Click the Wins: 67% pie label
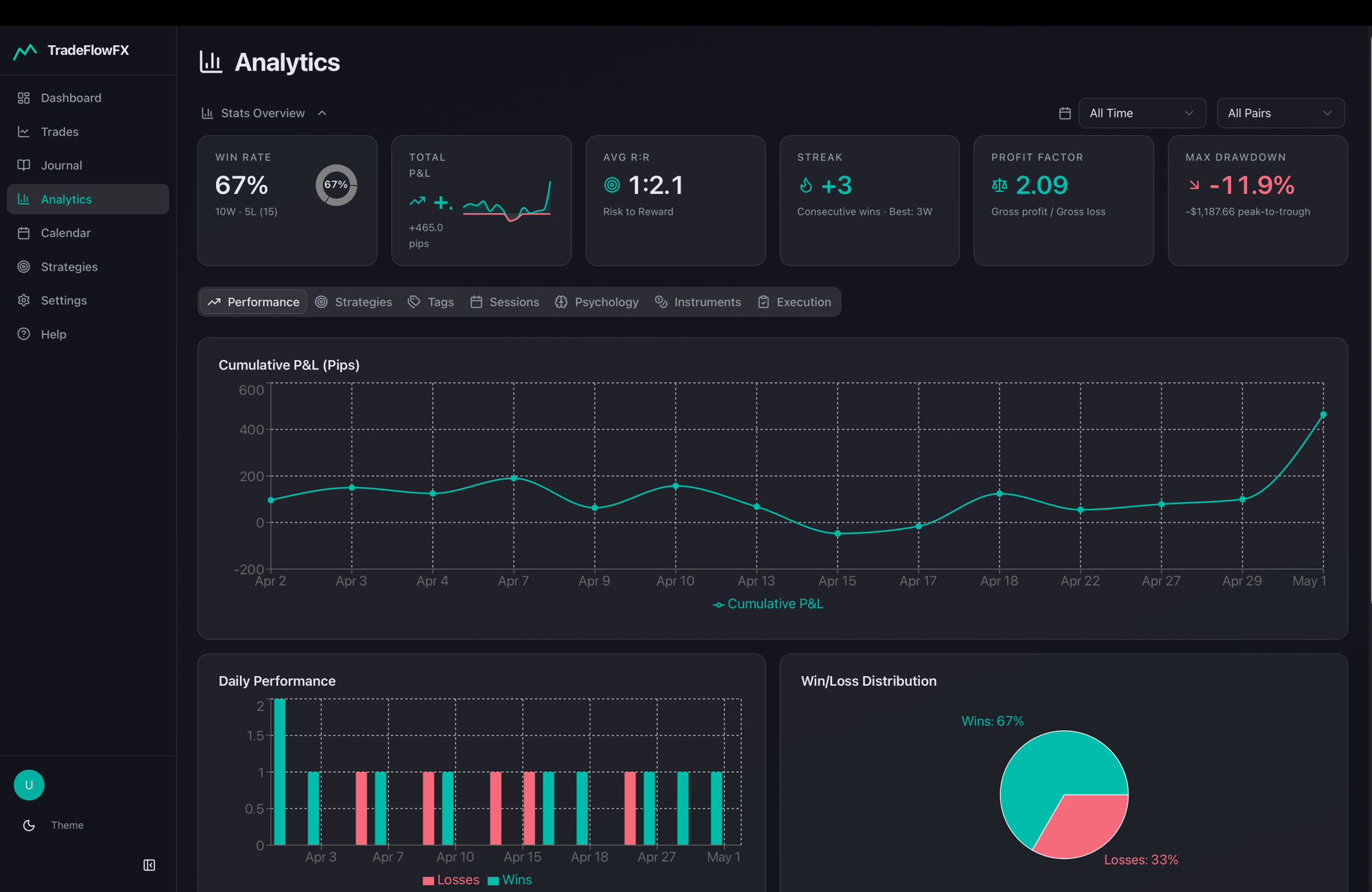The image size is (1372, 892). click(993, 721)
